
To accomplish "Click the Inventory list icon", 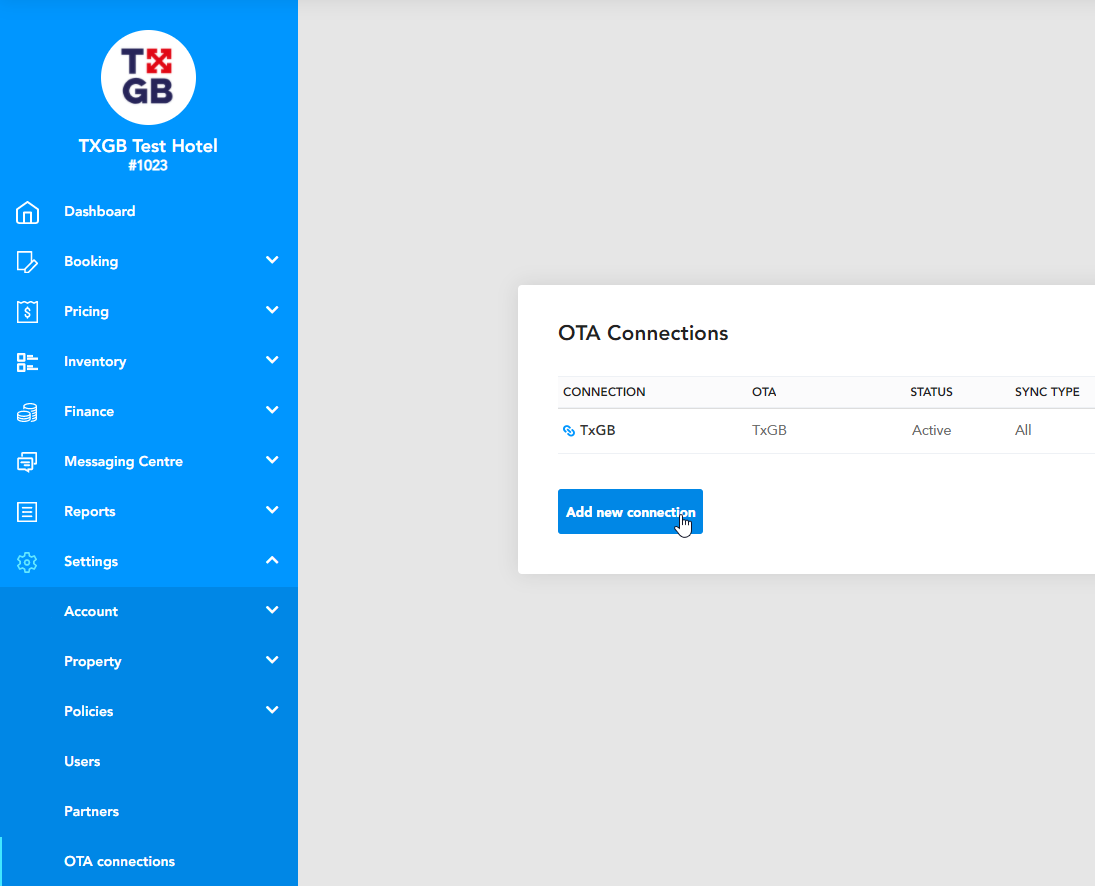I will 27,362.
